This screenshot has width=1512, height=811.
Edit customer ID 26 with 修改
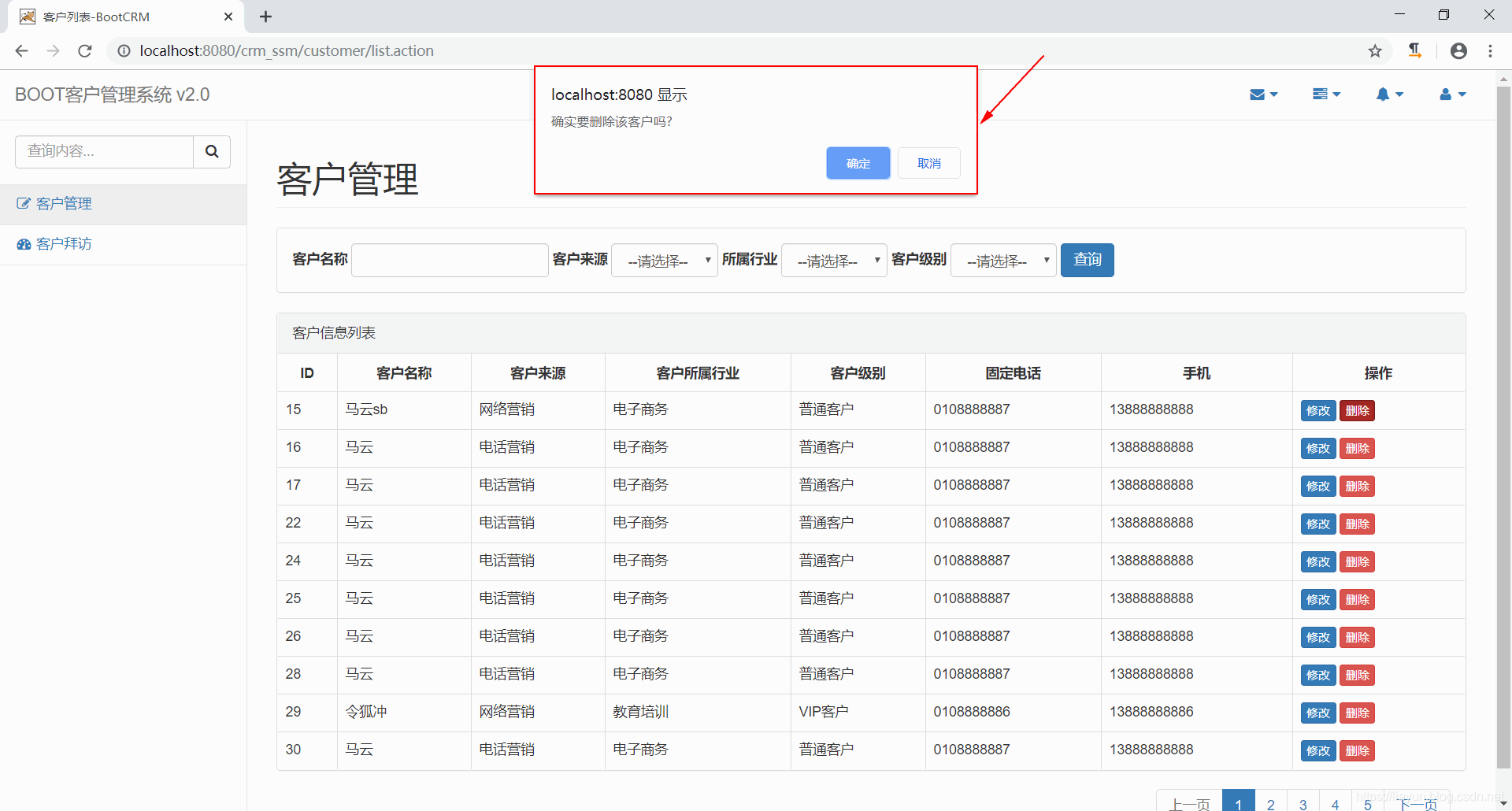[x=1318, y=637]
